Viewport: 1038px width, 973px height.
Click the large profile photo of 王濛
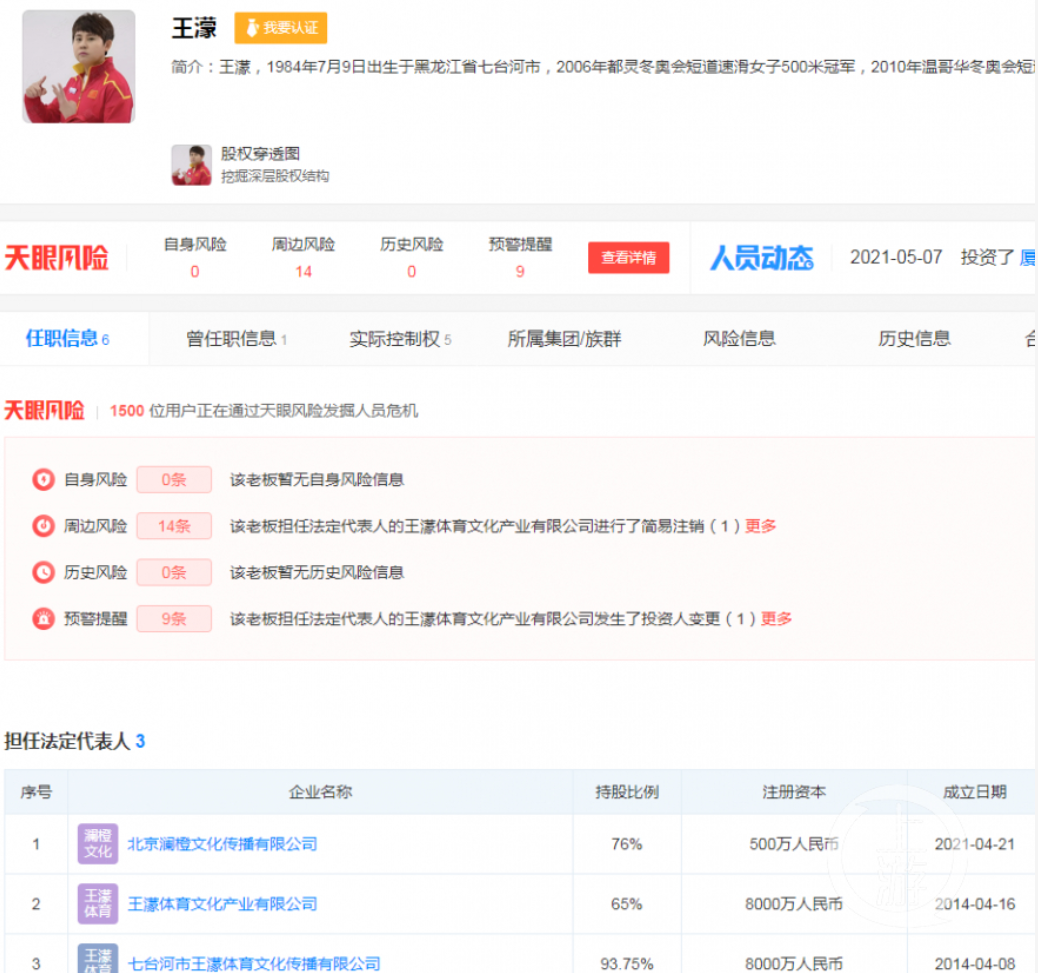click(x=79, y=66)
